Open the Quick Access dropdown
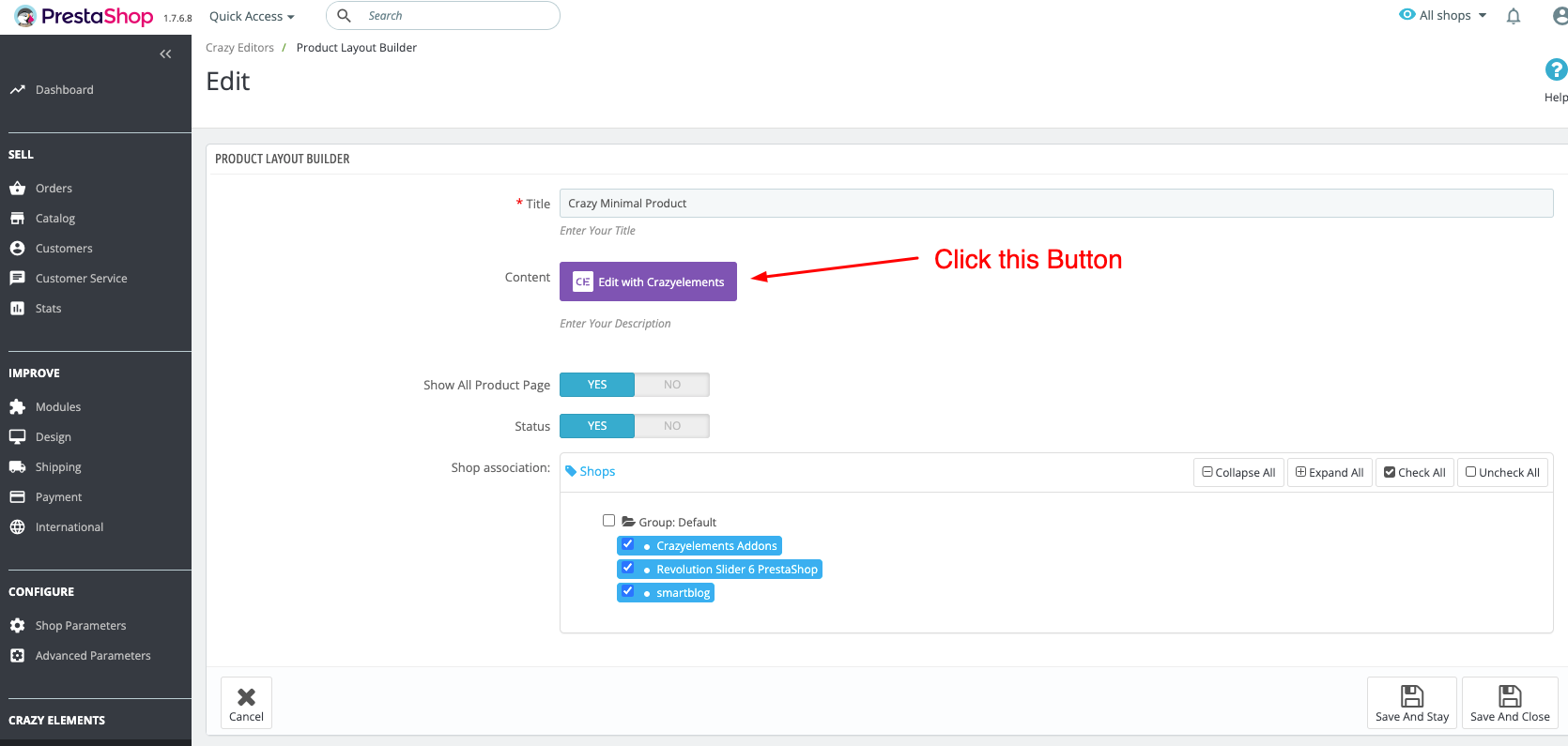Image resolution: width=1568 pixels, height=746 pixels. [252, 17]
